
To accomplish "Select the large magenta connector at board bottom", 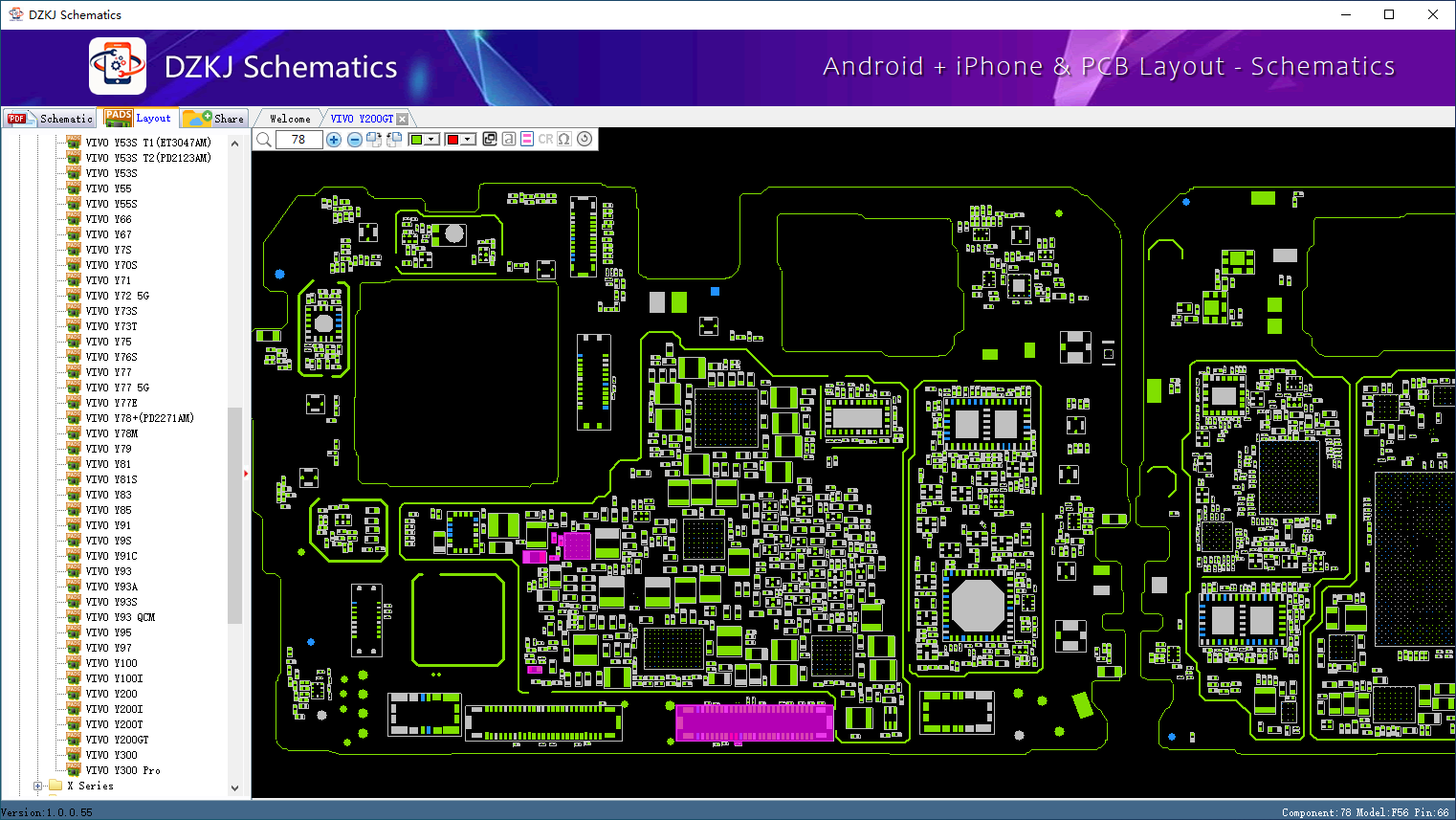I will click(754, 722).
